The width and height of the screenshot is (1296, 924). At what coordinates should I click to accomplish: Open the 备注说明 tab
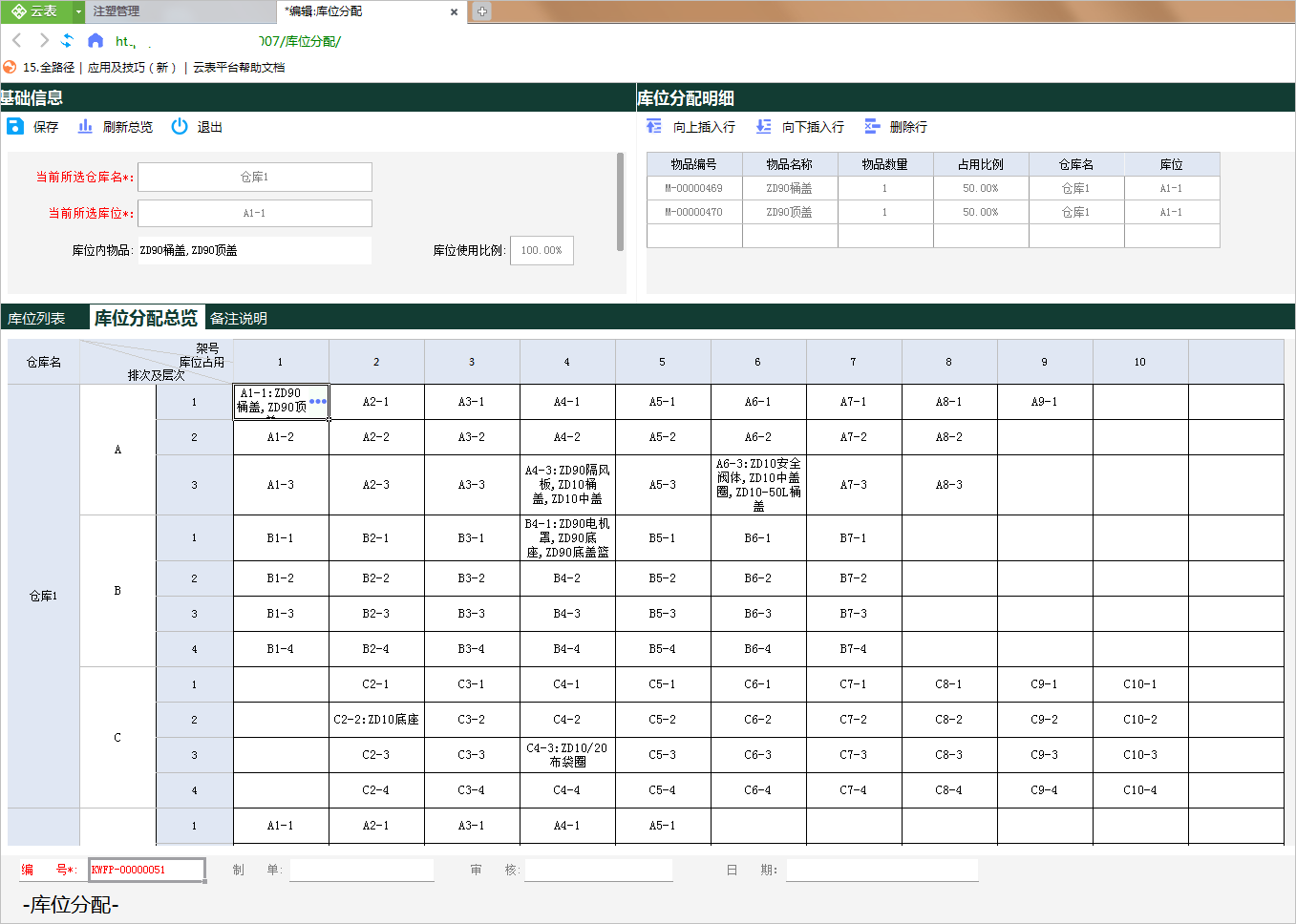pyautogui.click(x=239, y=318)
